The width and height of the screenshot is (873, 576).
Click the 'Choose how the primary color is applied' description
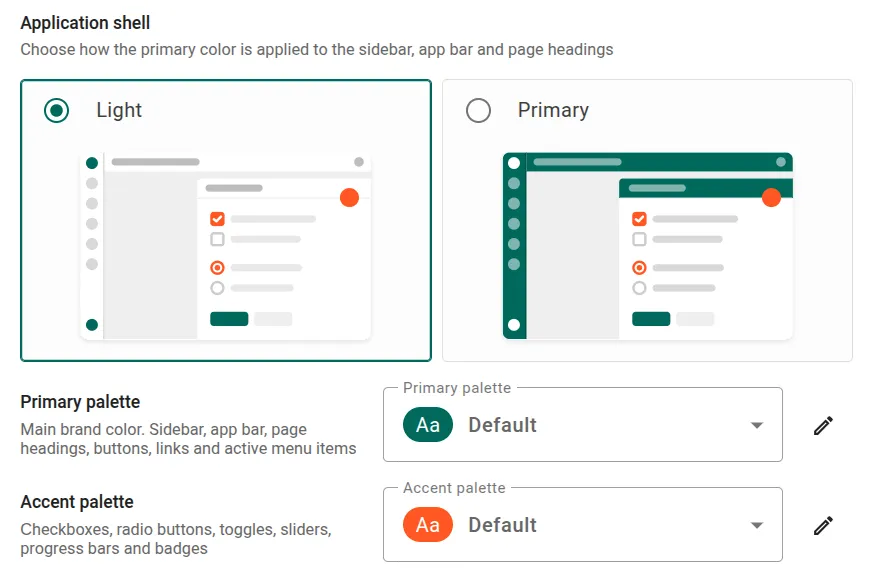click(317, 50)
